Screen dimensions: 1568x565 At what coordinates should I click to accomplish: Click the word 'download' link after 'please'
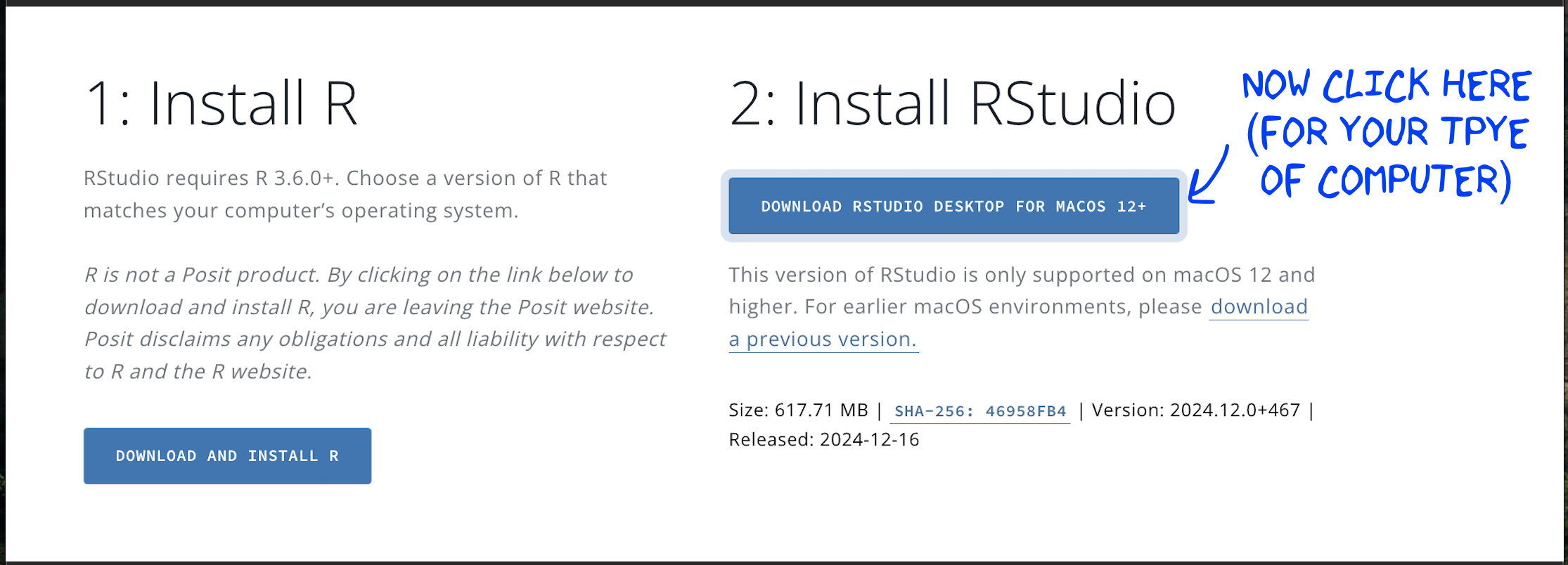(1259, 307)
